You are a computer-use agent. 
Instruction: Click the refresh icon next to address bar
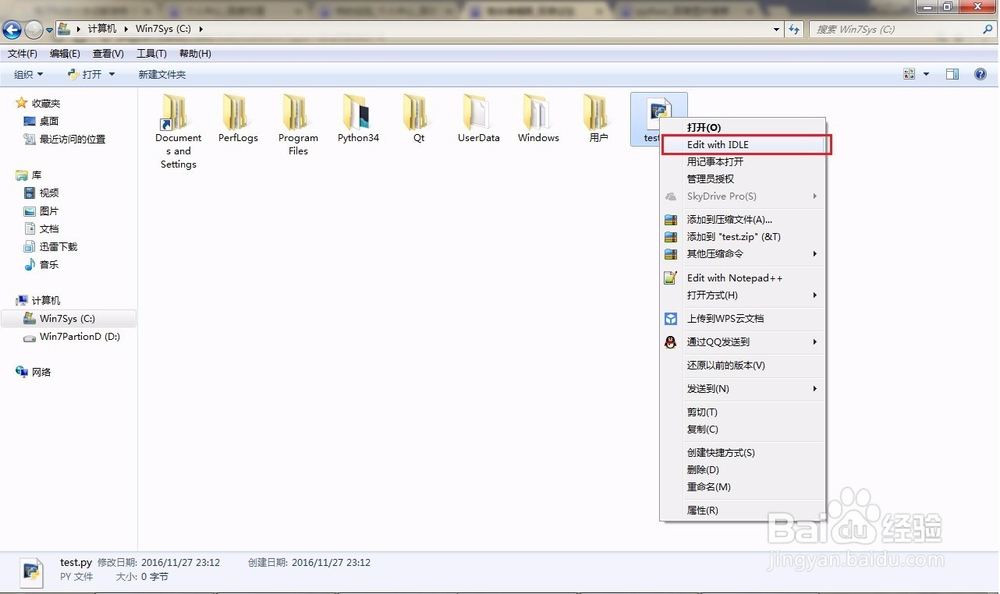coord(792,30)
